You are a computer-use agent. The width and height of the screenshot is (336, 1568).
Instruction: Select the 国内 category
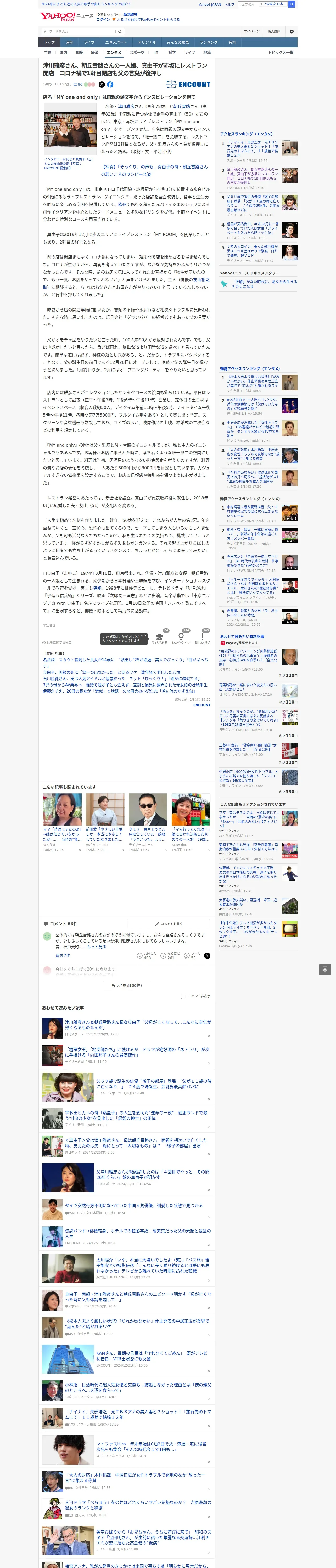point(63,52)
